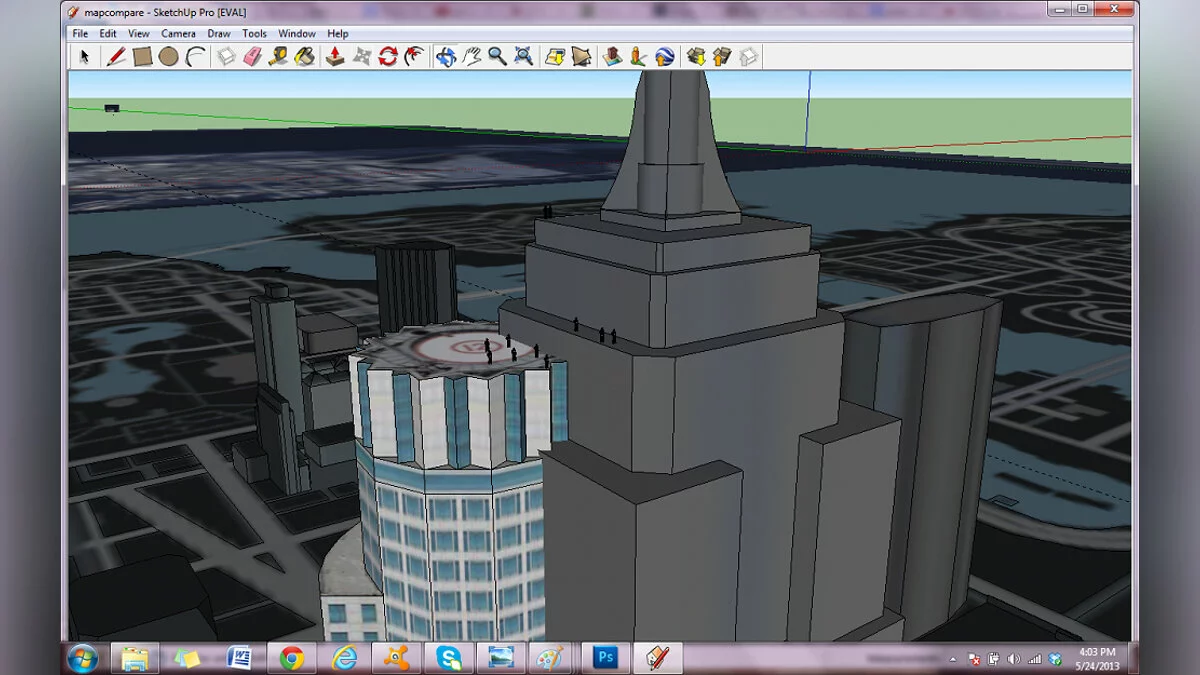Click the Zoom Extents tool

pos(523,57)
